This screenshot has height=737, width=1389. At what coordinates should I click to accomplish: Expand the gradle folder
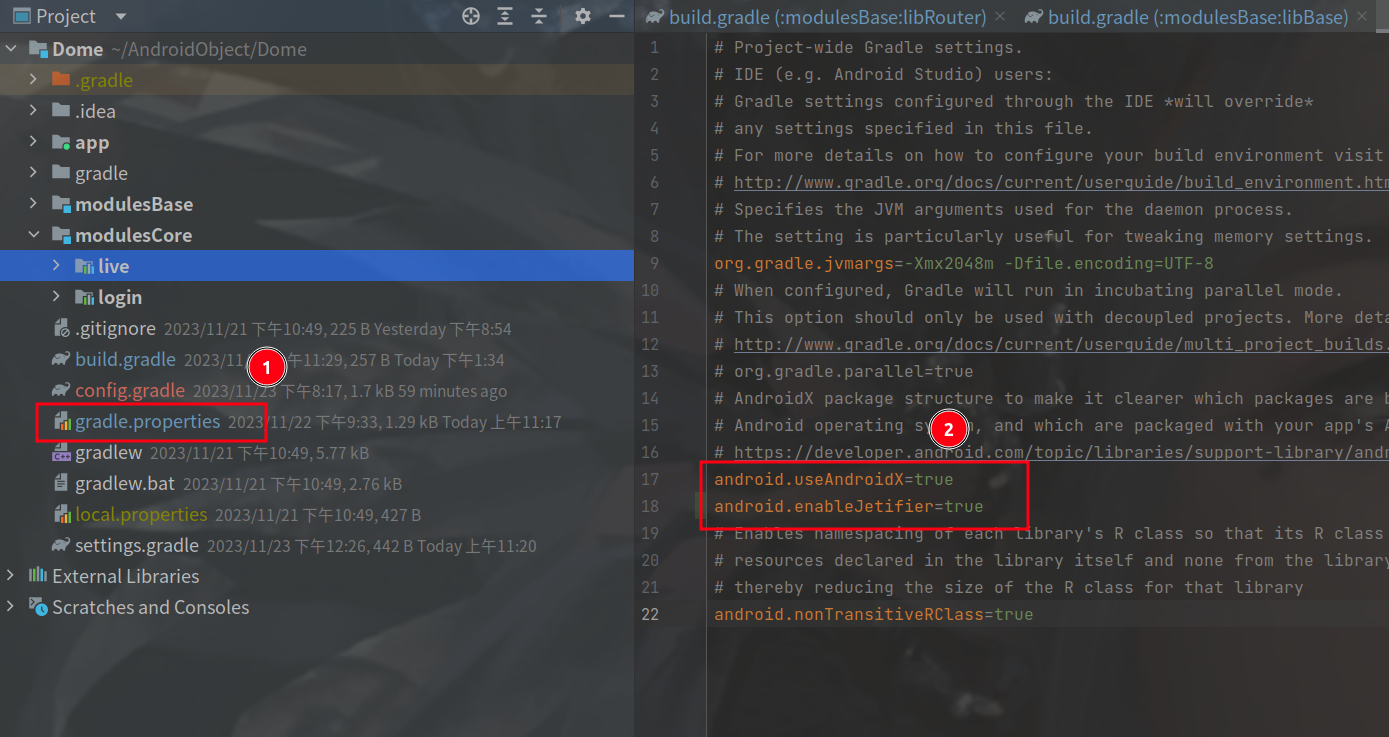pos(33,173)
